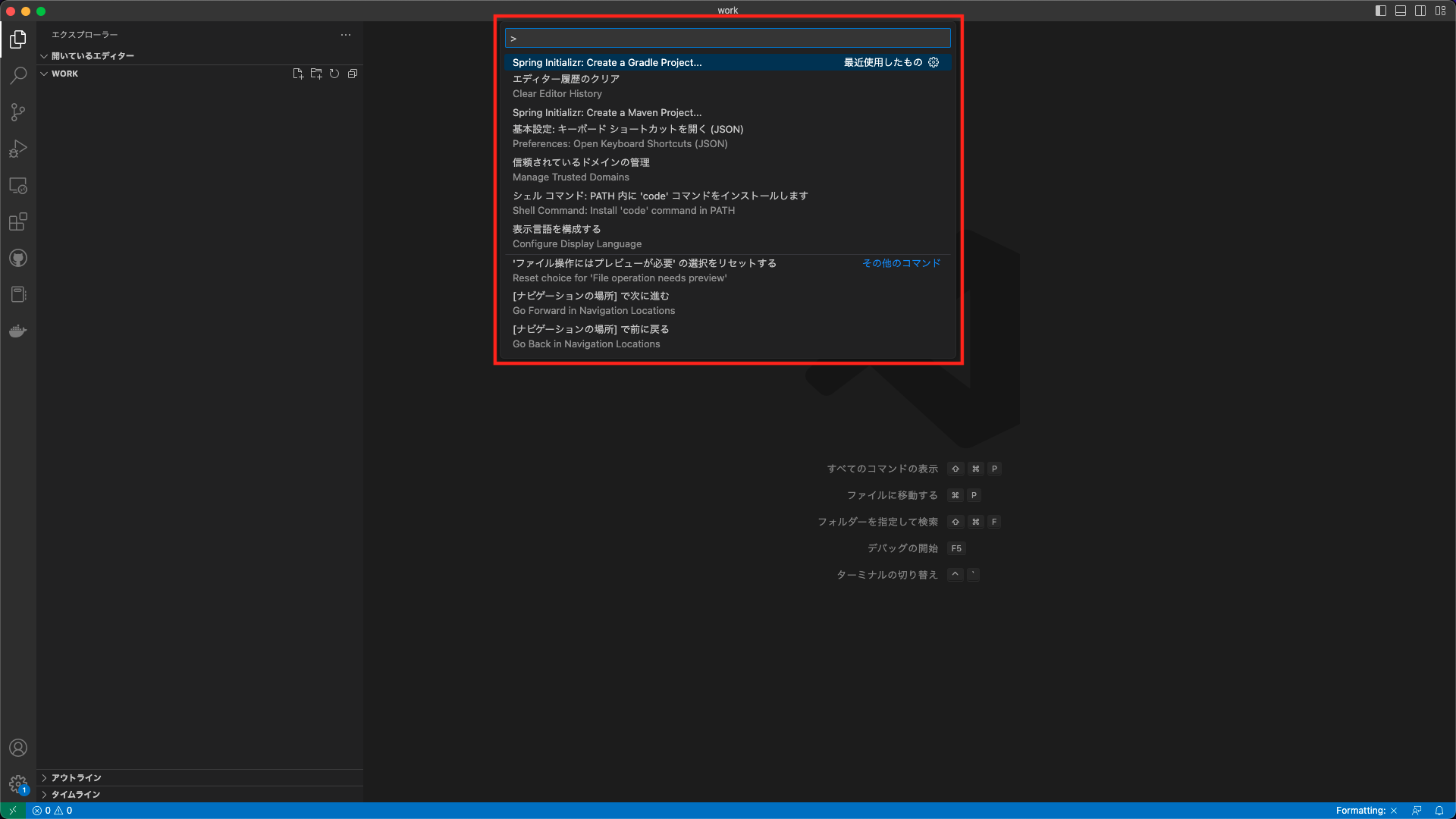Toggle the bottom panel layout button

[1401, 11]
